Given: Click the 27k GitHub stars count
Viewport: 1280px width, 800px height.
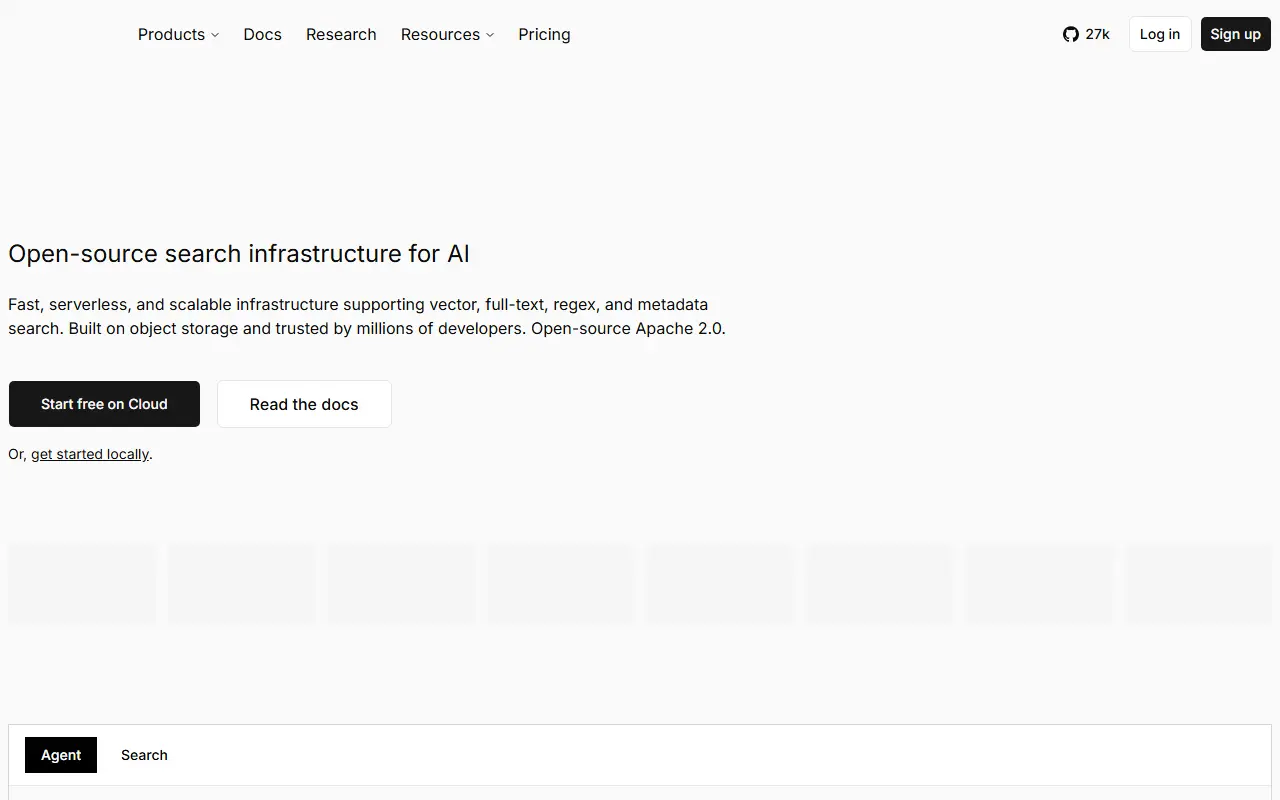Looking at the screenshot, I should coord(1097,34).
